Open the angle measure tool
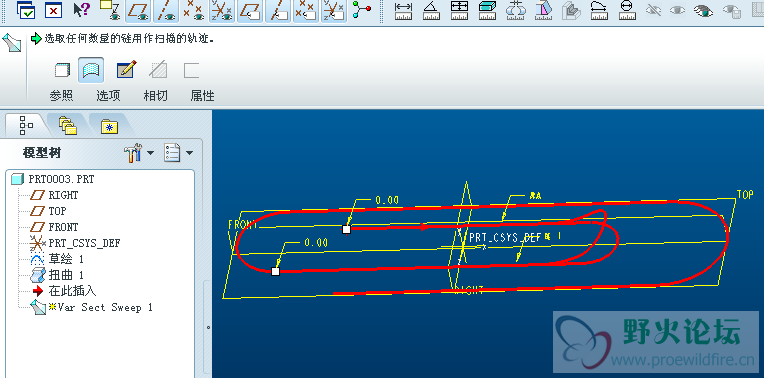 tap(431, 10)
